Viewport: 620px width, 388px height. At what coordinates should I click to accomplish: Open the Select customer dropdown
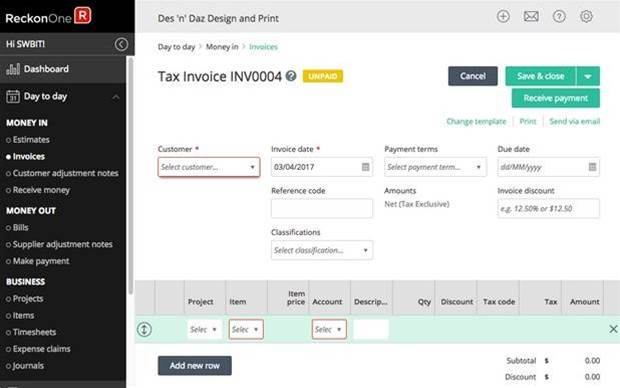pos(209,167)
